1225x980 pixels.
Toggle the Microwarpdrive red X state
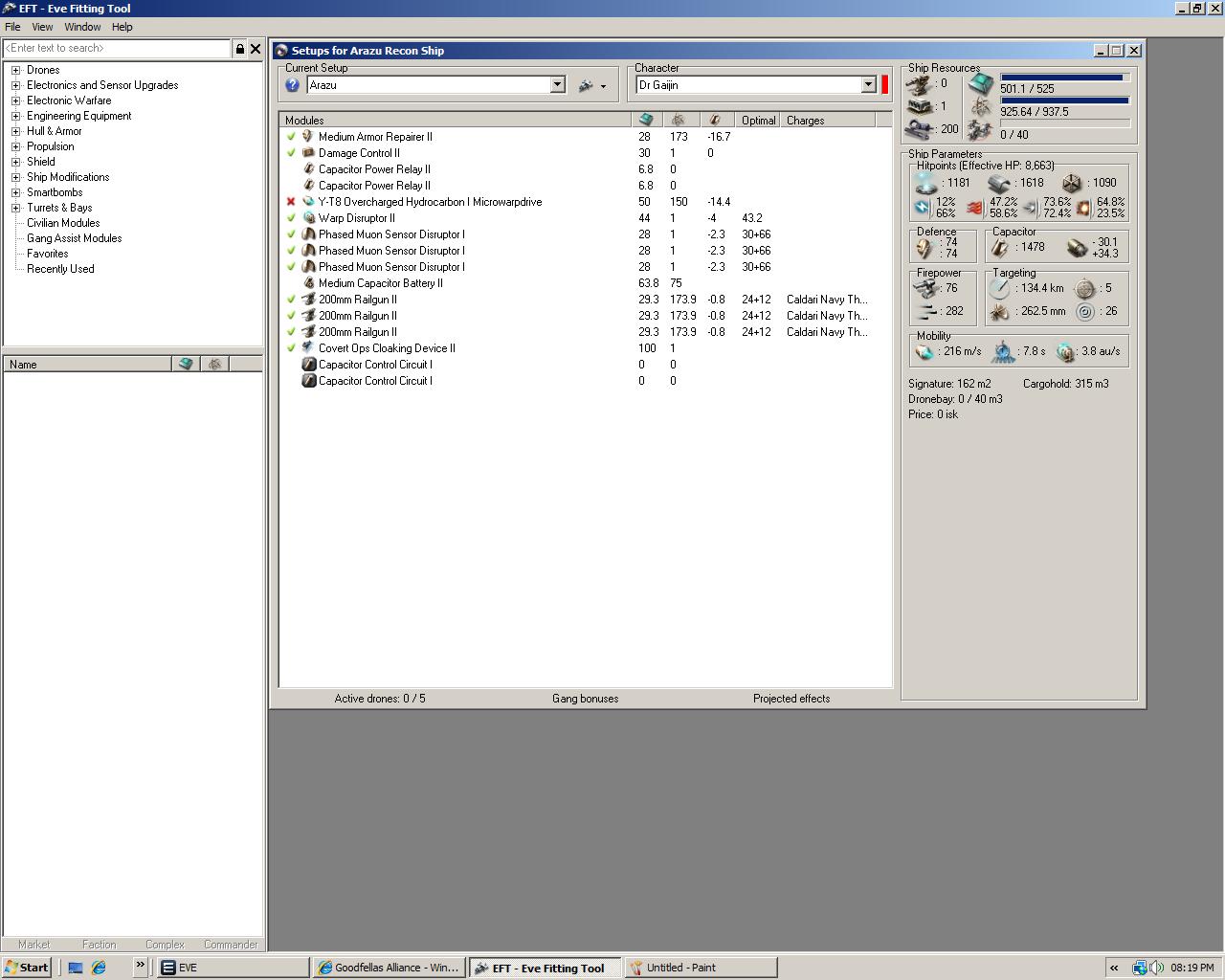pyautogui.click(x=291, y=202)
